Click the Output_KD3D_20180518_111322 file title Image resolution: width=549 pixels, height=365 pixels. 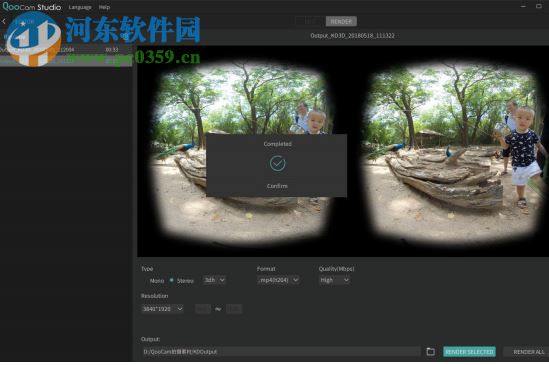coord(352,36)
